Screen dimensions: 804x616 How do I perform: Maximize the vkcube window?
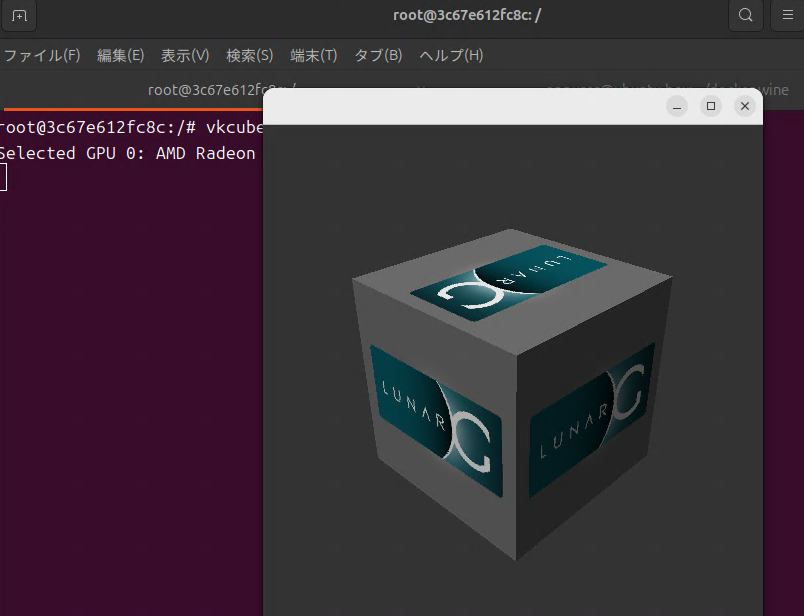coord(711,106)
